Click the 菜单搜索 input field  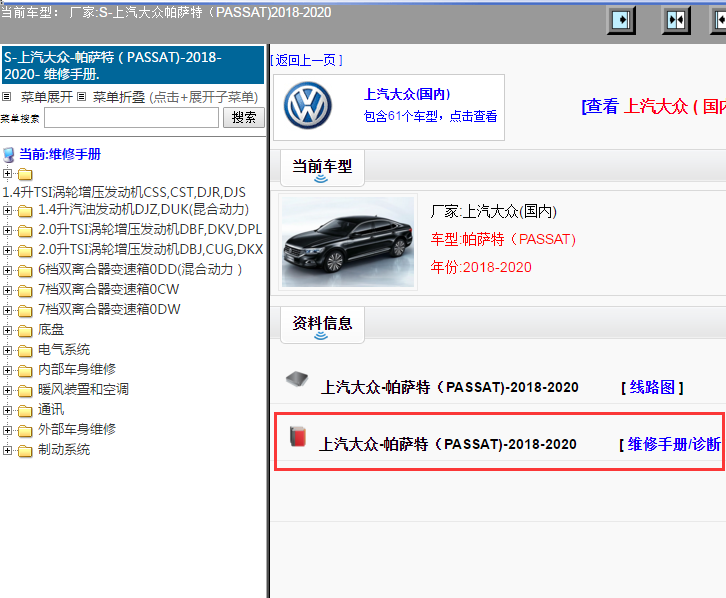point(131,118)
